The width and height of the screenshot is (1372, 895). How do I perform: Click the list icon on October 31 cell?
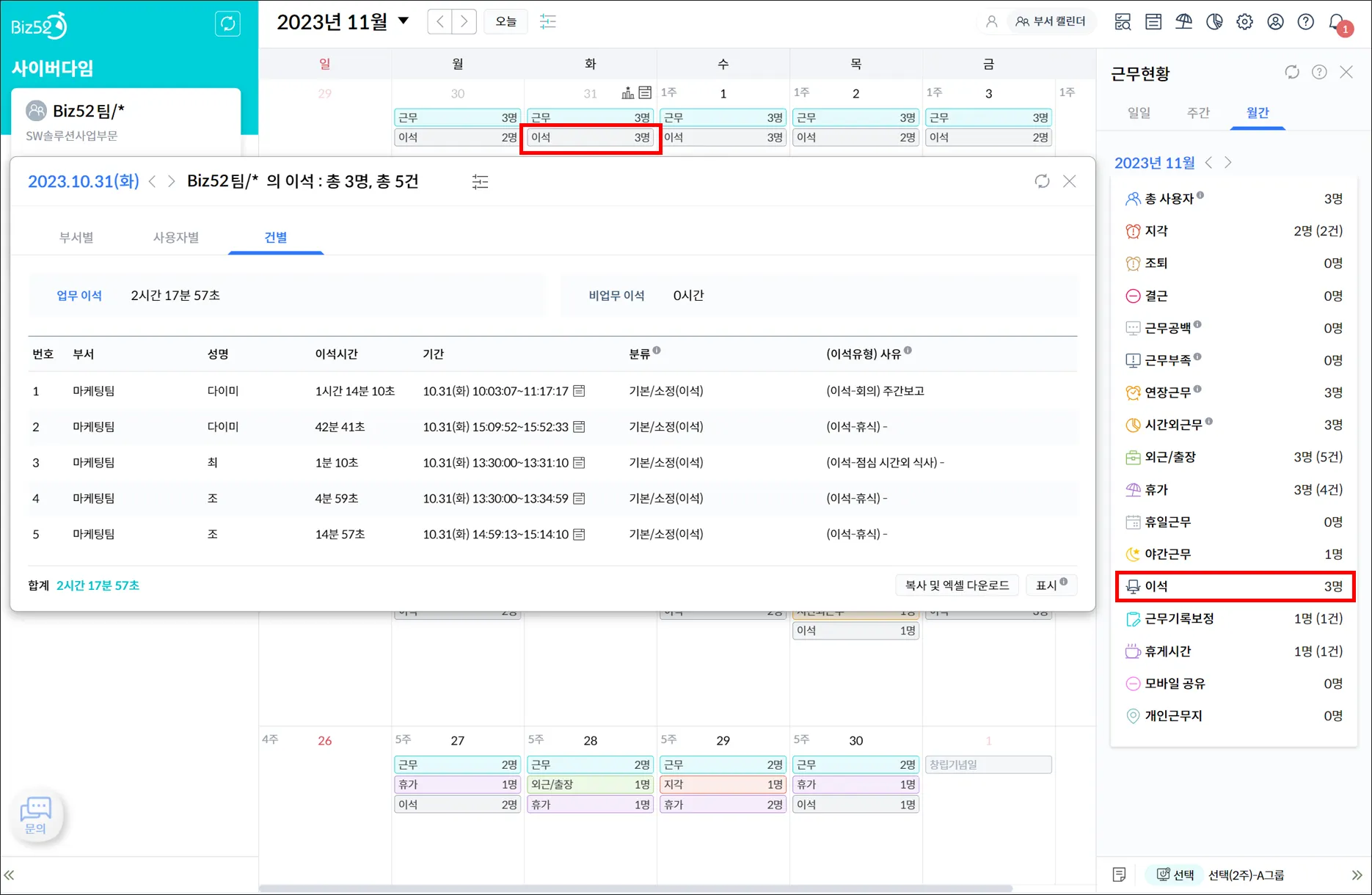click(645, 93)
